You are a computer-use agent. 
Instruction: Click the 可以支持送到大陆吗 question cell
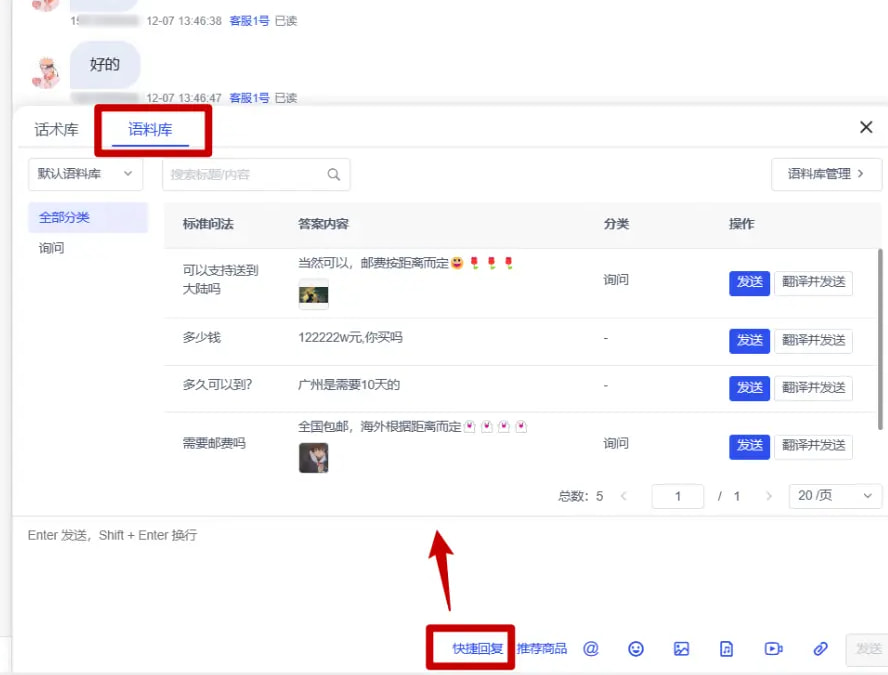220,280
